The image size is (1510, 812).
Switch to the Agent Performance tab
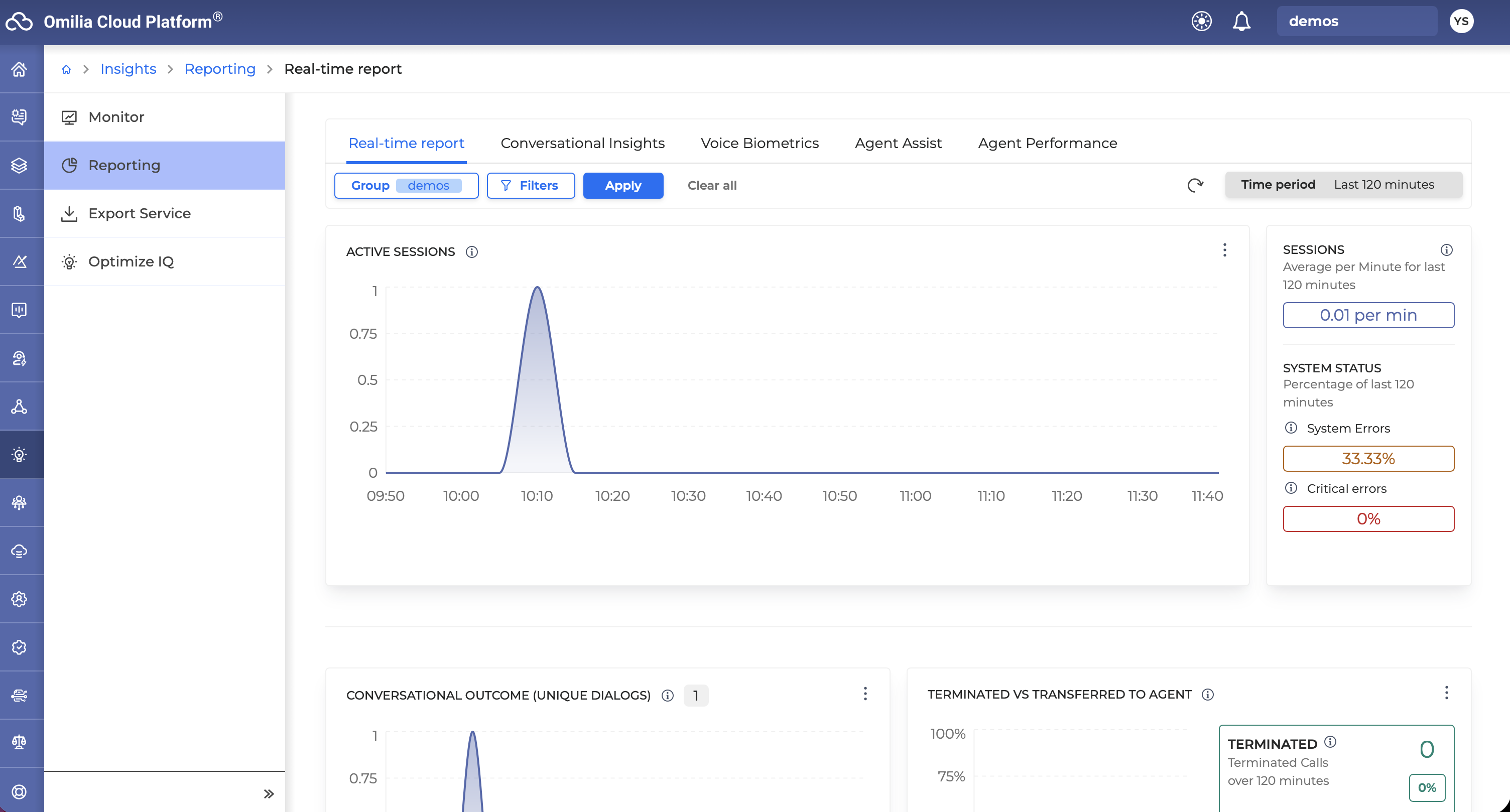coord(1048,143)
